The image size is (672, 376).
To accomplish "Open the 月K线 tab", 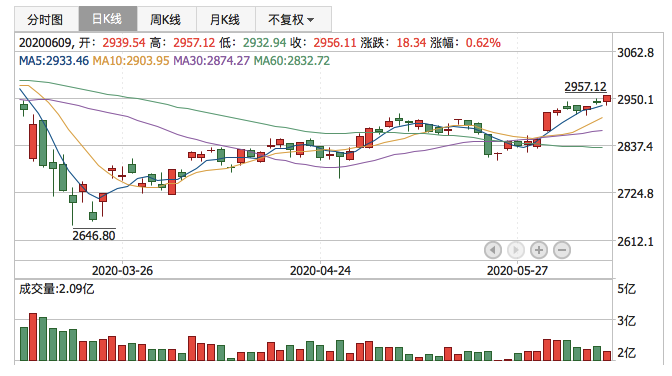I will pyautogui.click(x=226, y=19).
